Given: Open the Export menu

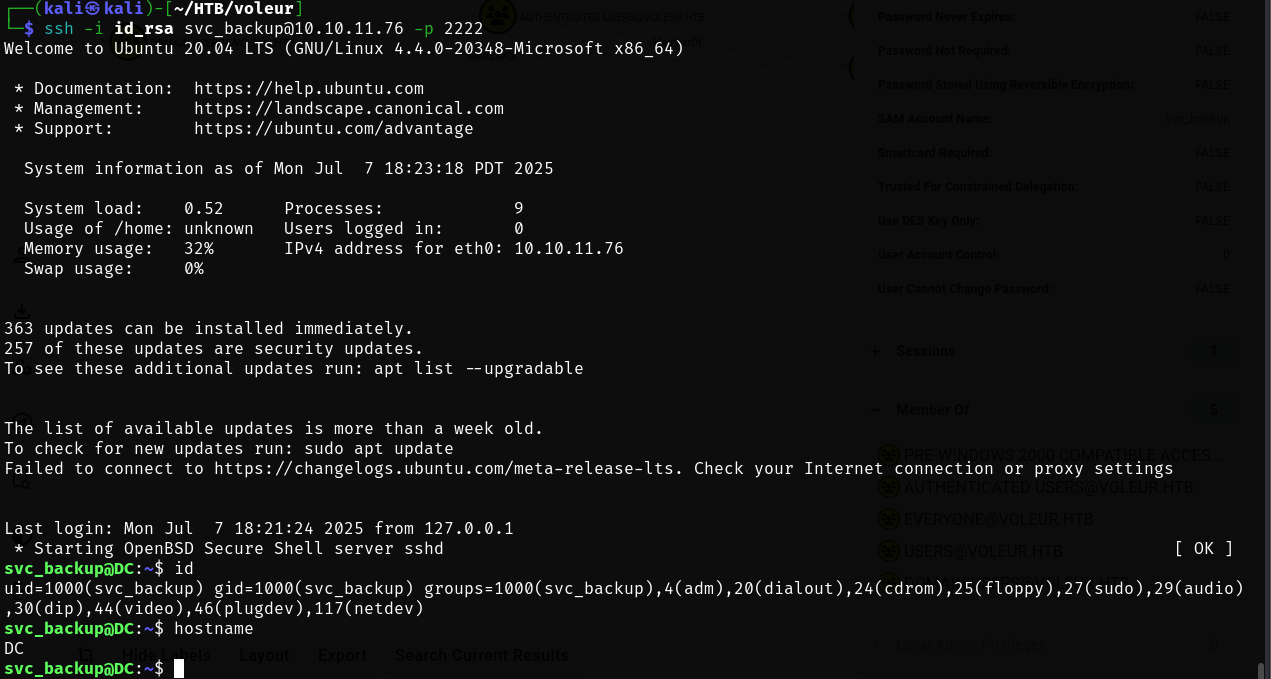Looking at the screenshot, I should tap(342, 655).
